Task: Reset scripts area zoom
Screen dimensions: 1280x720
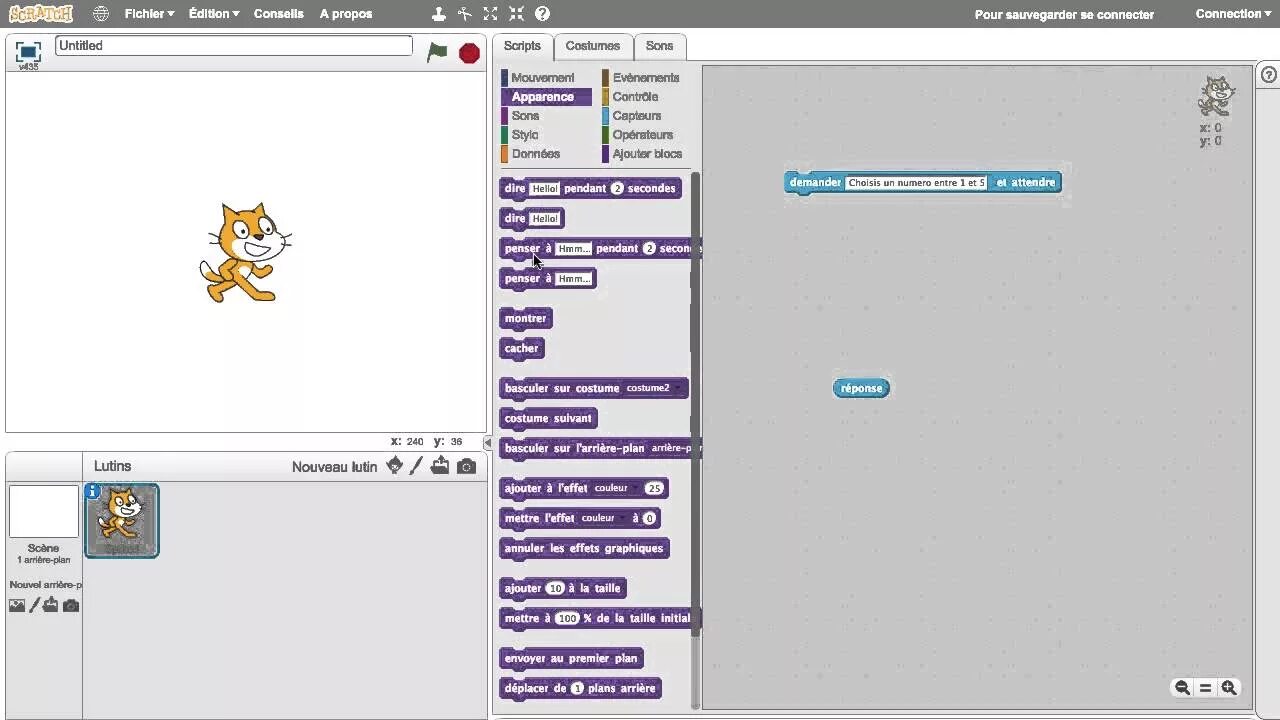Action: click(1205, 688)
